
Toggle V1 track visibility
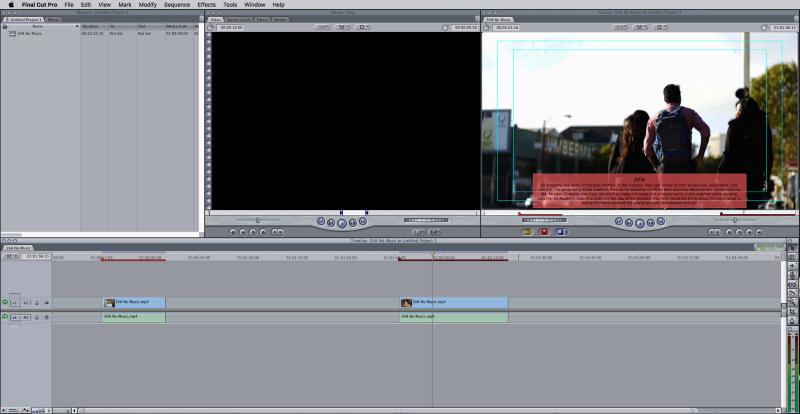(x=5, y=302)
